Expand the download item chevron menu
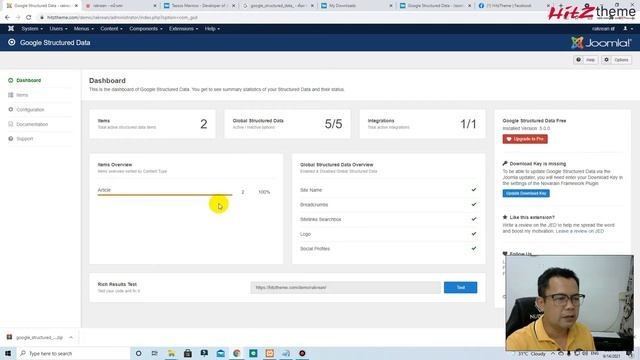The width and height of the screenshot is (640, 360). [71, 338]
